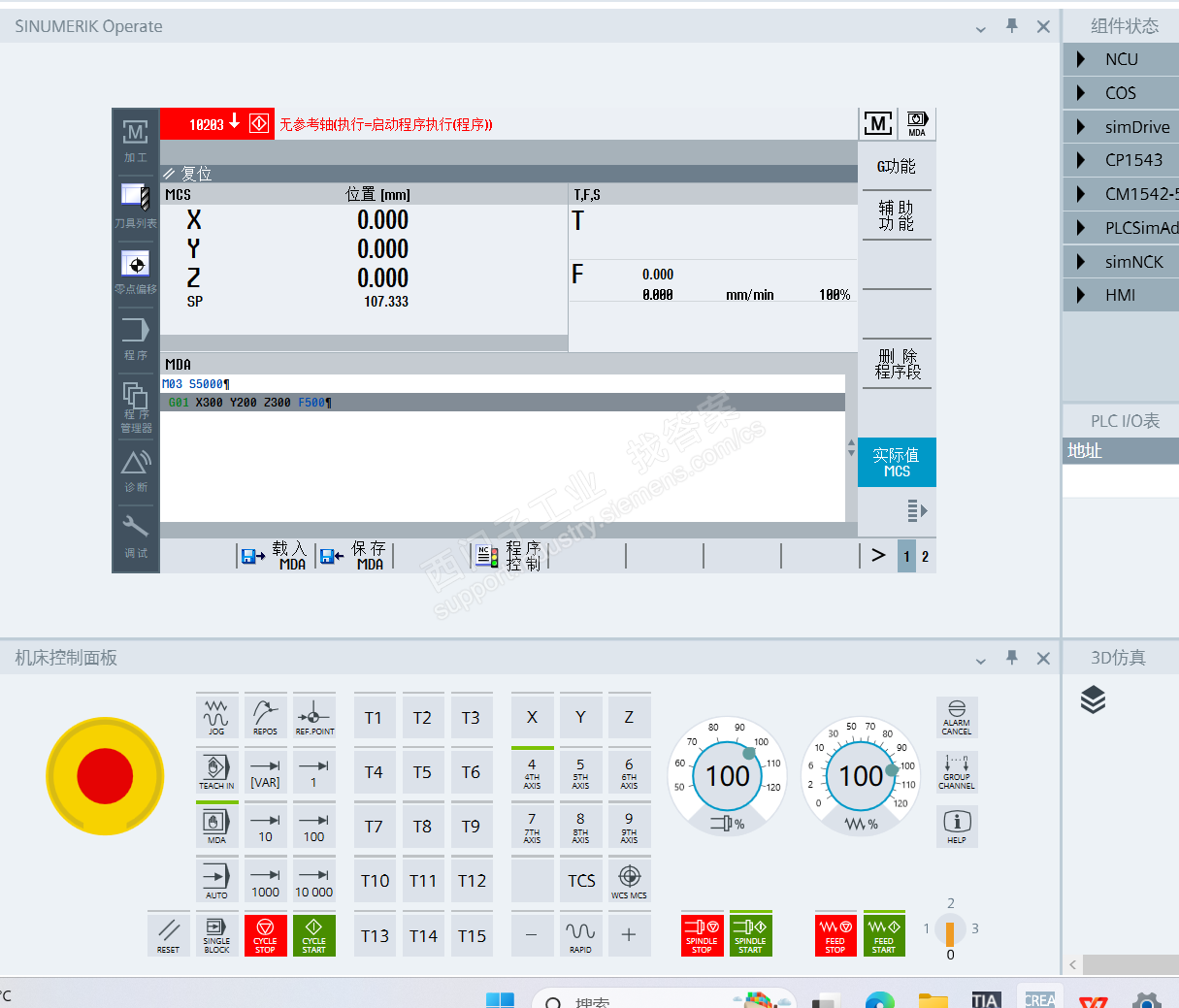Select AUTO mode key
This screenshot has width=1179, height=1008.
(x=216, y=880)
